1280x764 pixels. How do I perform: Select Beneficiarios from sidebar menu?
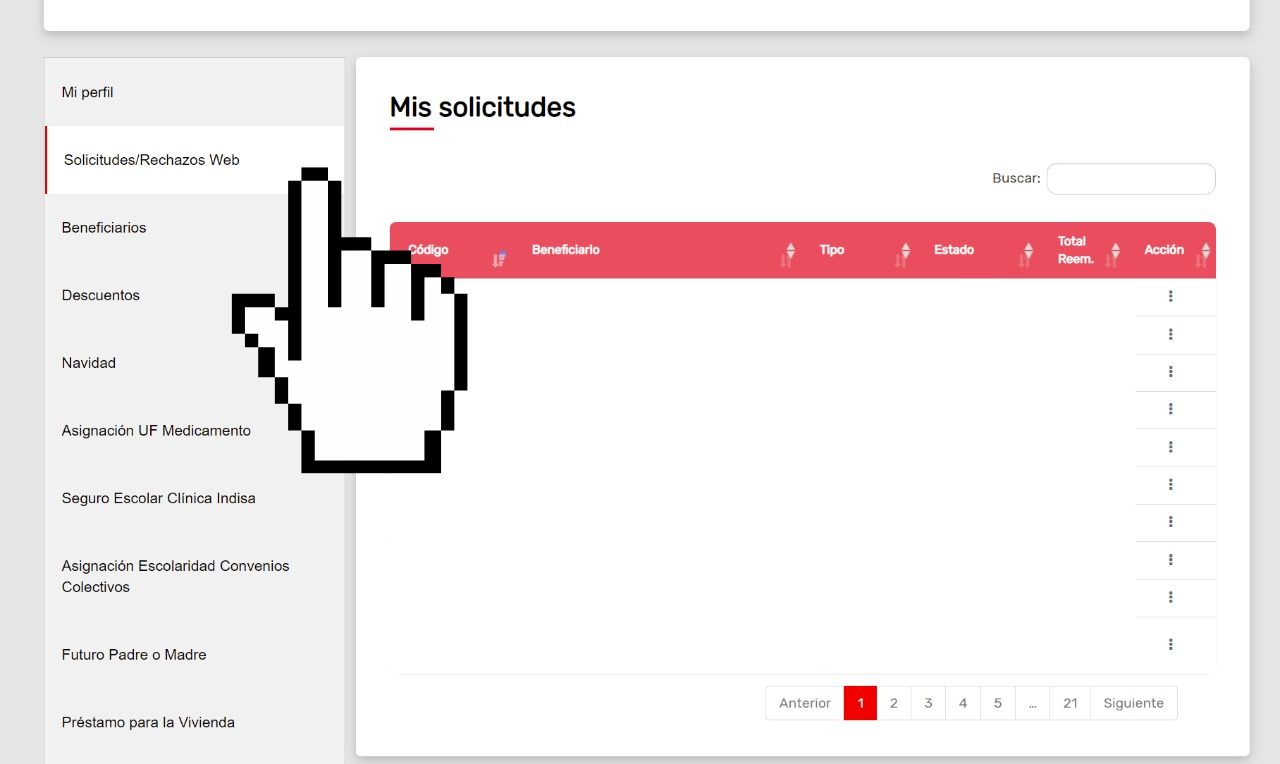point(104,228)
